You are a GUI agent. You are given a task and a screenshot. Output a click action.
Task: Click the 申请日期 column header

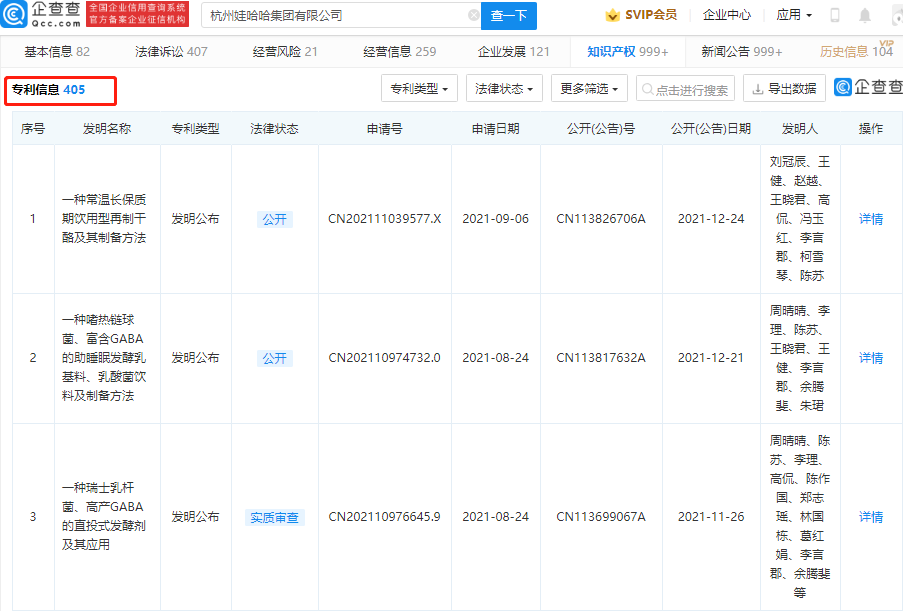[496, 128]
